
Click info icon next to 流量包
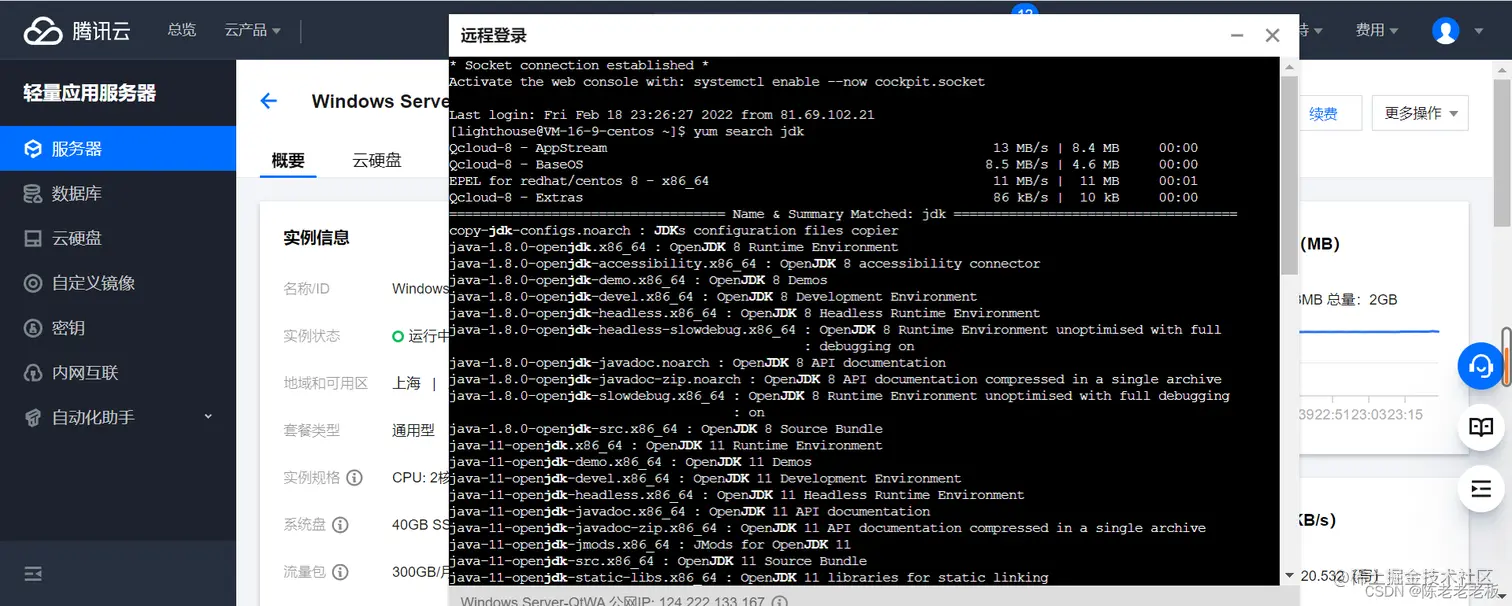tap(340, 572)
